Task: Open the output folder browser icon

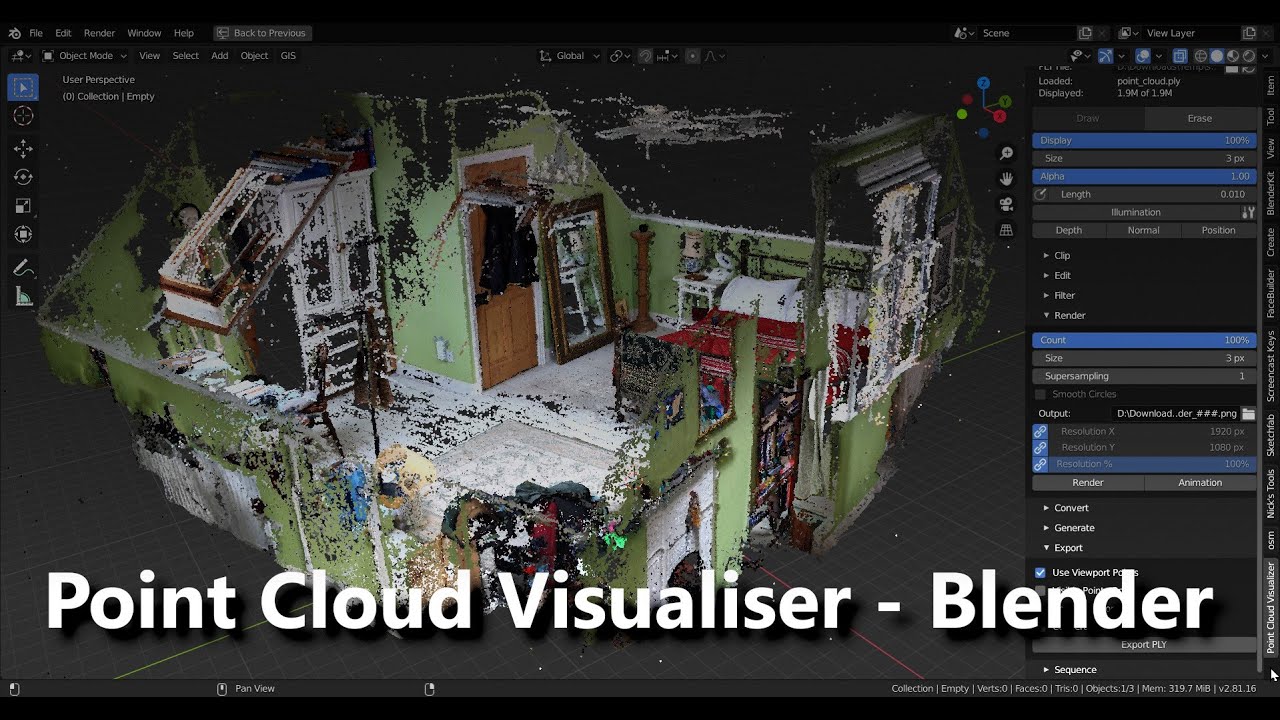Action: pyautogui.click(x=1249, y=413)
